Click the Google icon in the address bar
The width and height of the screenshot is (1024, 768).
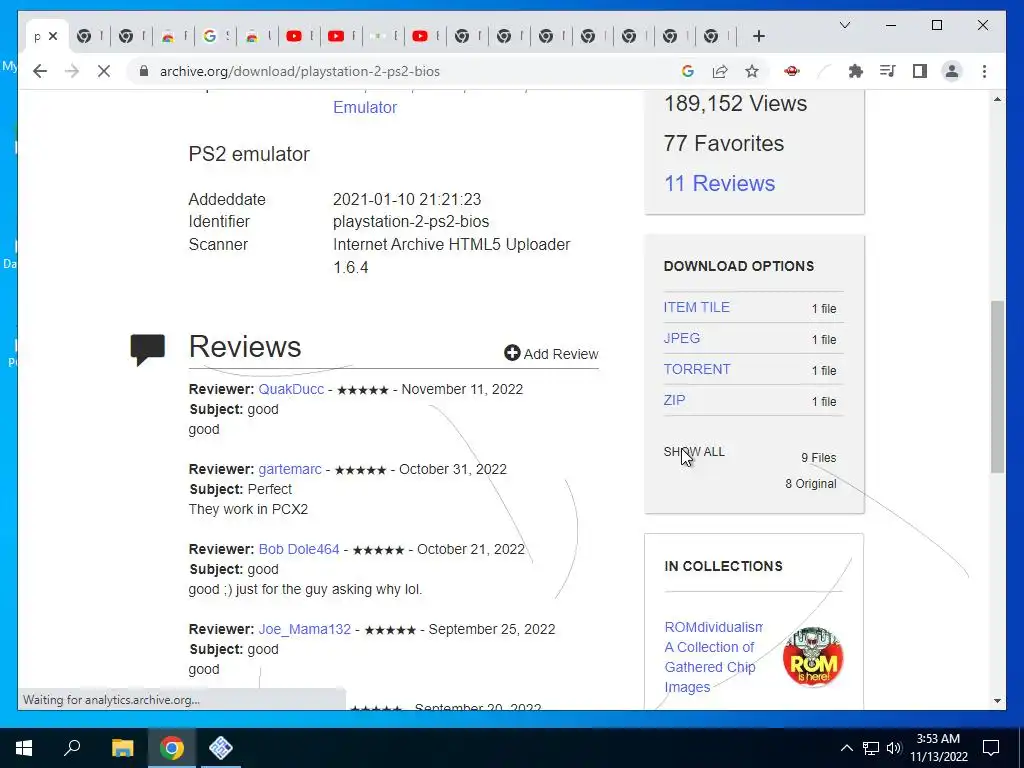point(688,71)
